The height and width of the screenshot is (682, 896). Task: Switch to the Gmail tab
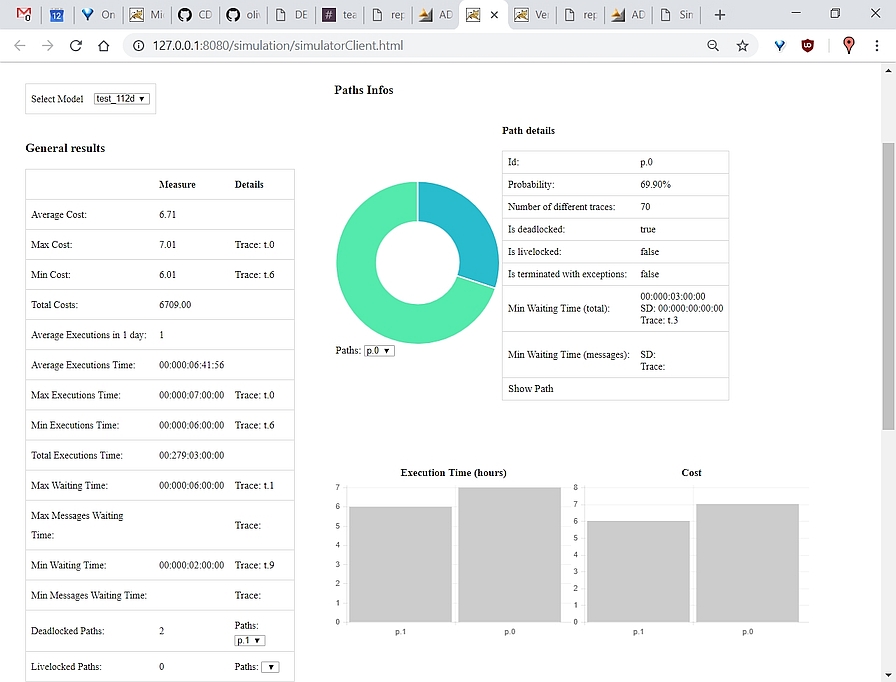(24, 15)
